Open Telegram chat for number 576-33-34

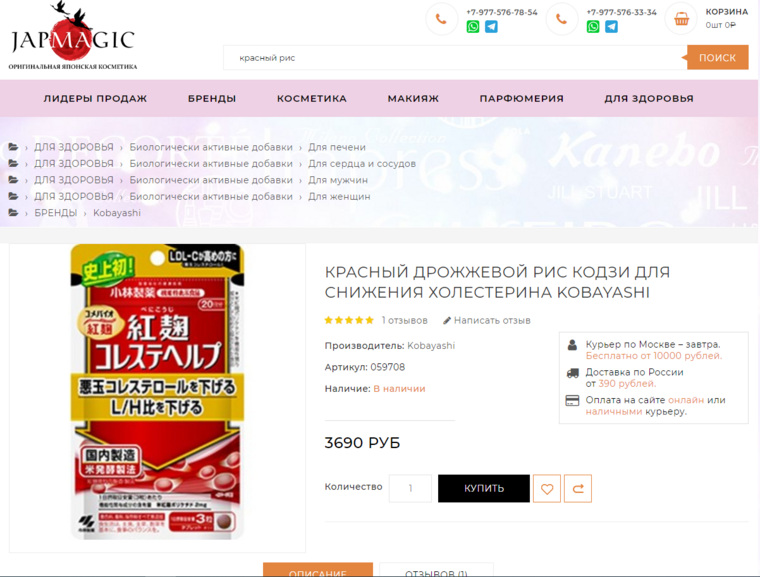(x=611, y=27)
